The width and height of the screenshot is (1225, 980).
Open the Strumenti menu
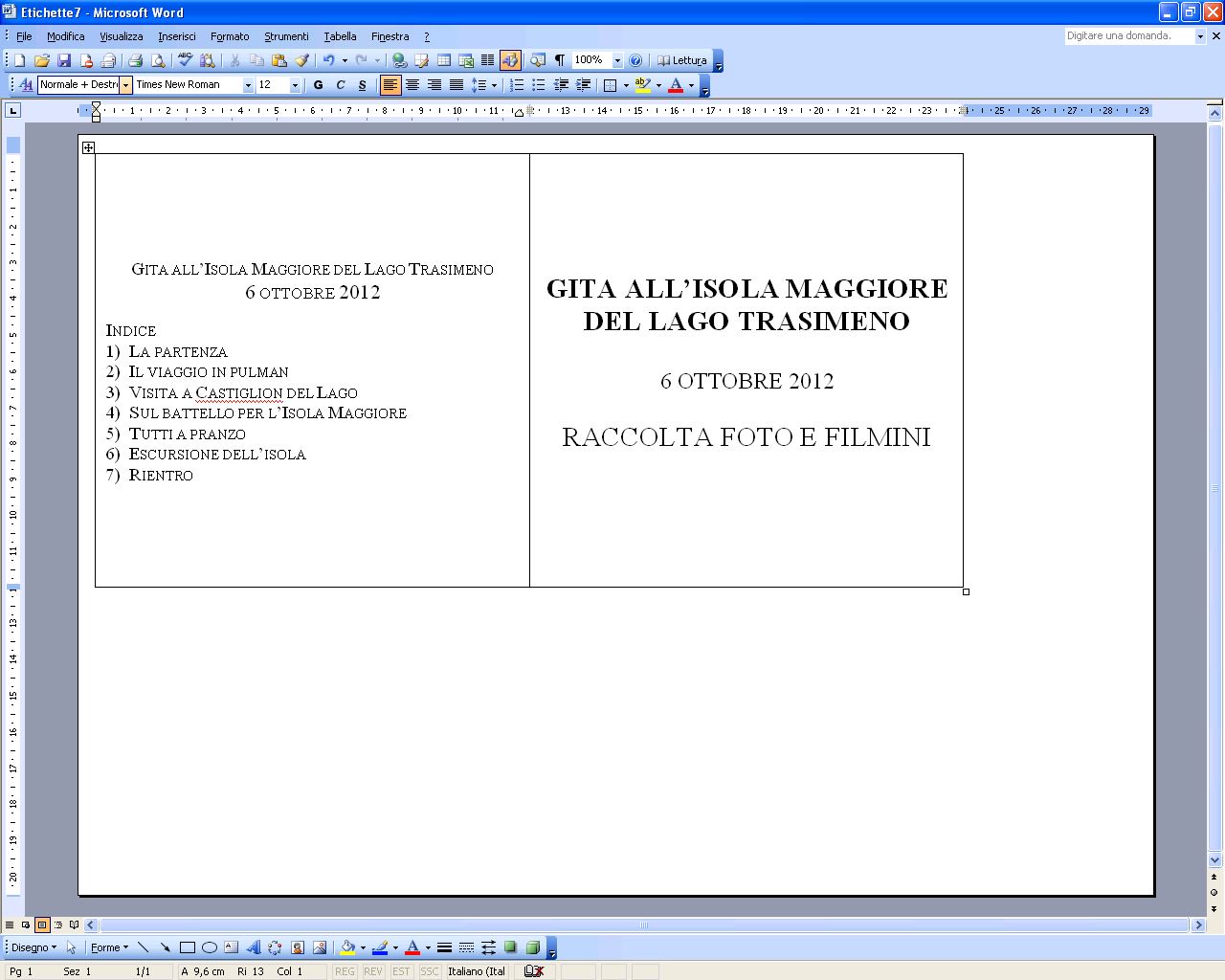pyautogui.click(x=286, y=36)
